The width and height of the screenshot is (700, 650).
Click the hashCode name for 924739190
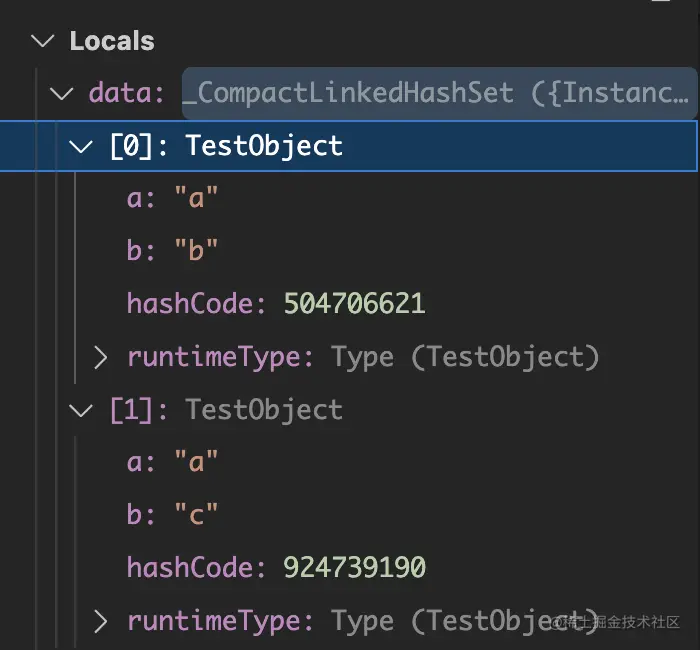191,568
